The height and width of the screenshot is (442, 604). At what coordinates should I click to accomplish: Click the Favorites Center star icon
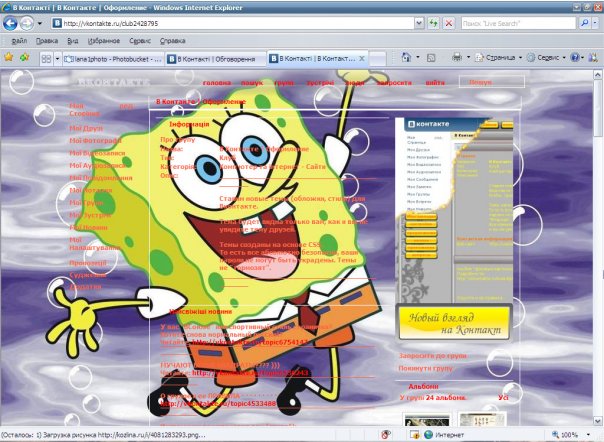click(x=9, y=58)
